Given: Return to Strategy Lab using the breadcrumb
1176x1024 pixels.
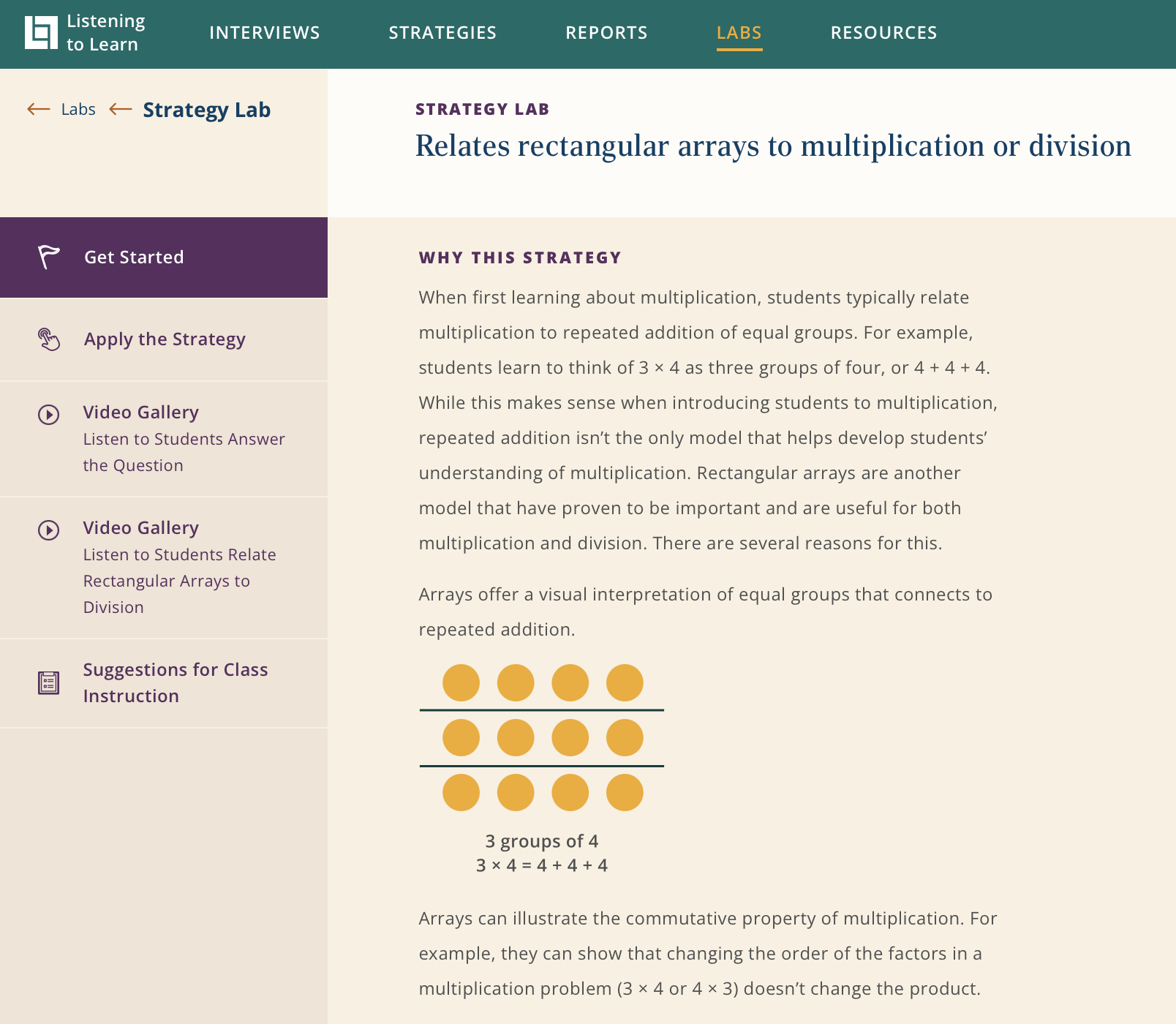Looking at the screenshot, I should 207,110.
